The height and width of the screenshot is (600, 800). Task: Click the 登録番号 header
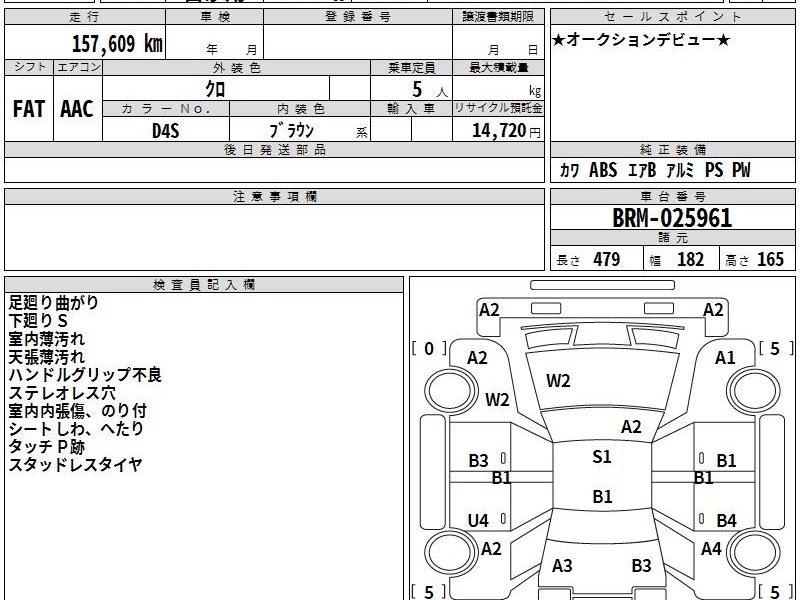click(x=358, y=17)
